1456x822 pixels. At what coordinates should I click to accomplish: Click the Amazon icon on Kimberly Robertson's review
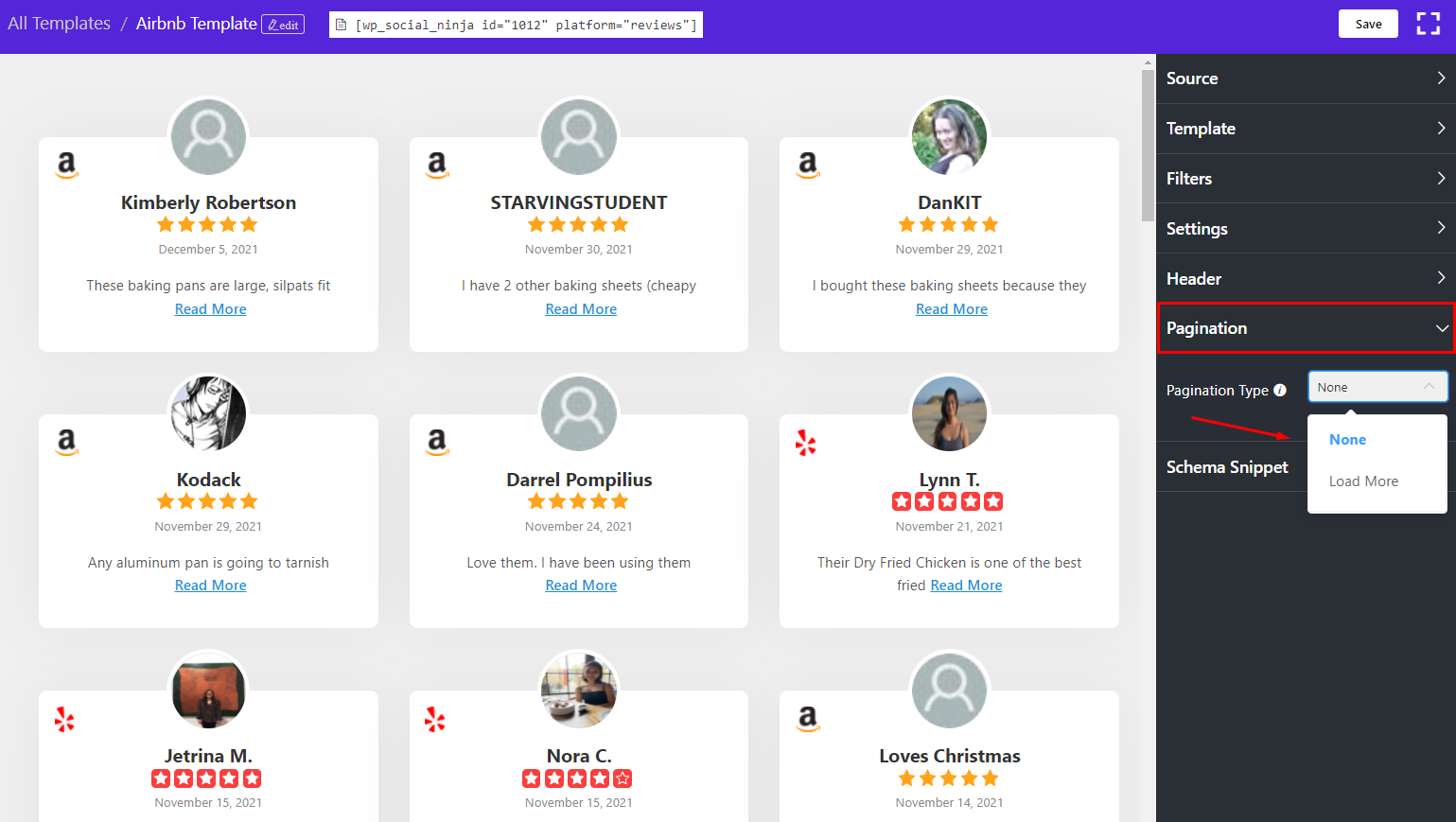click(66, 166)
